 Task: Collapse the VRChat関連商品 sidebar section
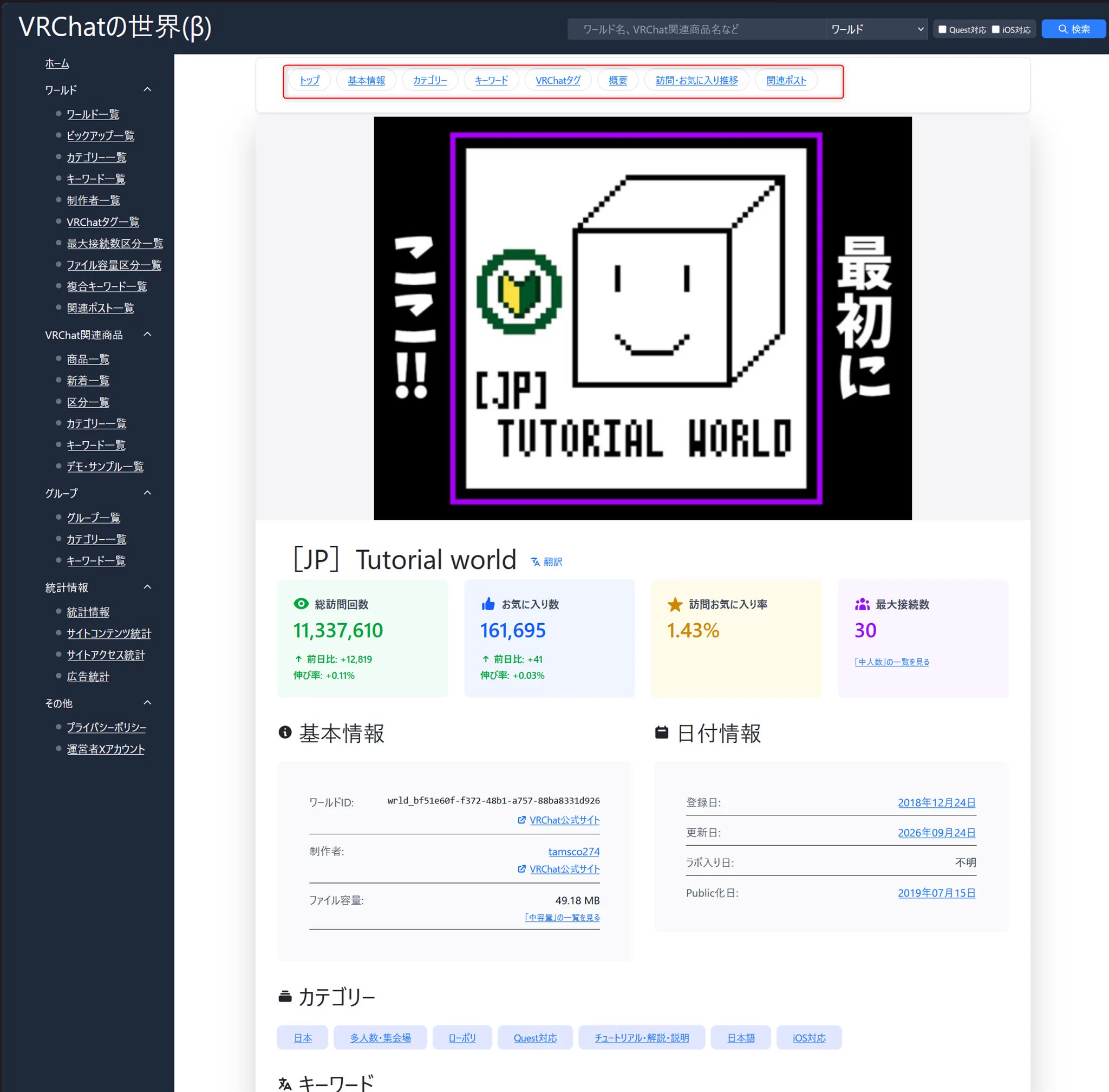click(x=147, y=335)
